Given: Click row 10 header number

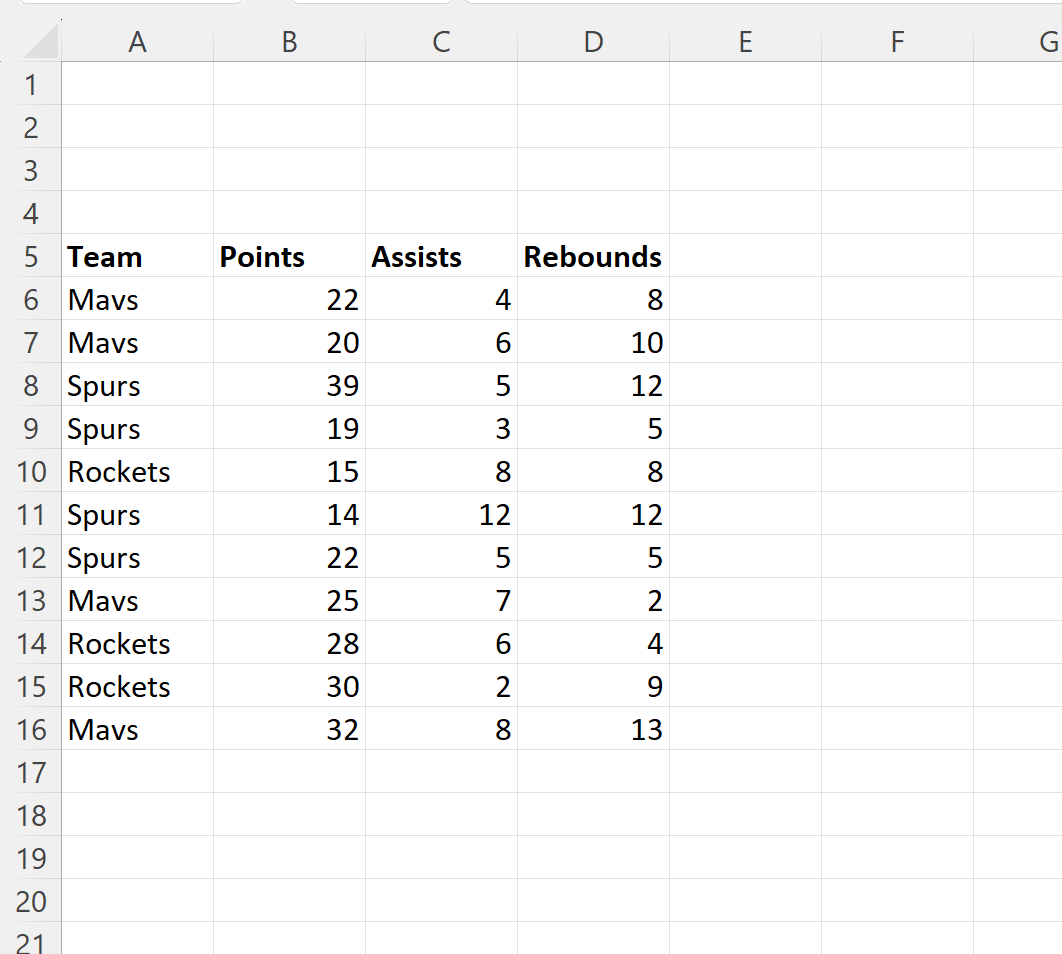Looking at the screenshot, I should (31, 472).
